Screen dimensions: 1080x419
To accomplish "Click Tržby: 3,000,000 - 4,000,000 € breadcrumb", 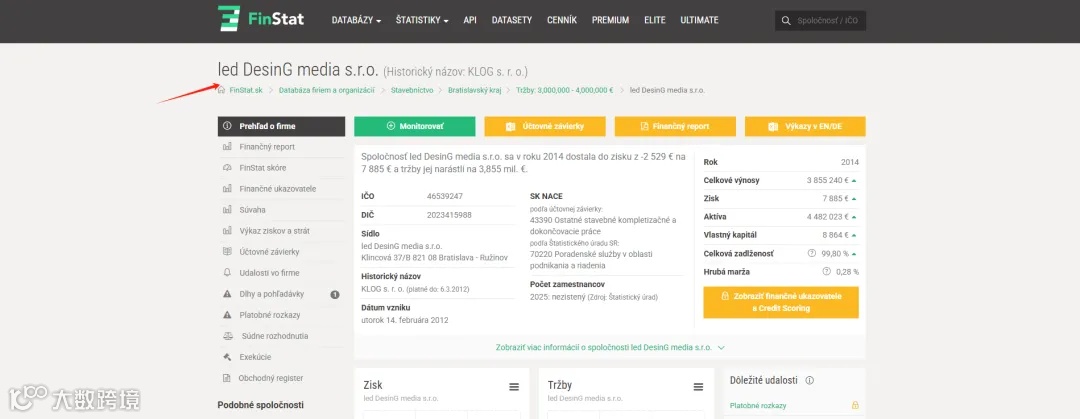I will click(564, 90).
